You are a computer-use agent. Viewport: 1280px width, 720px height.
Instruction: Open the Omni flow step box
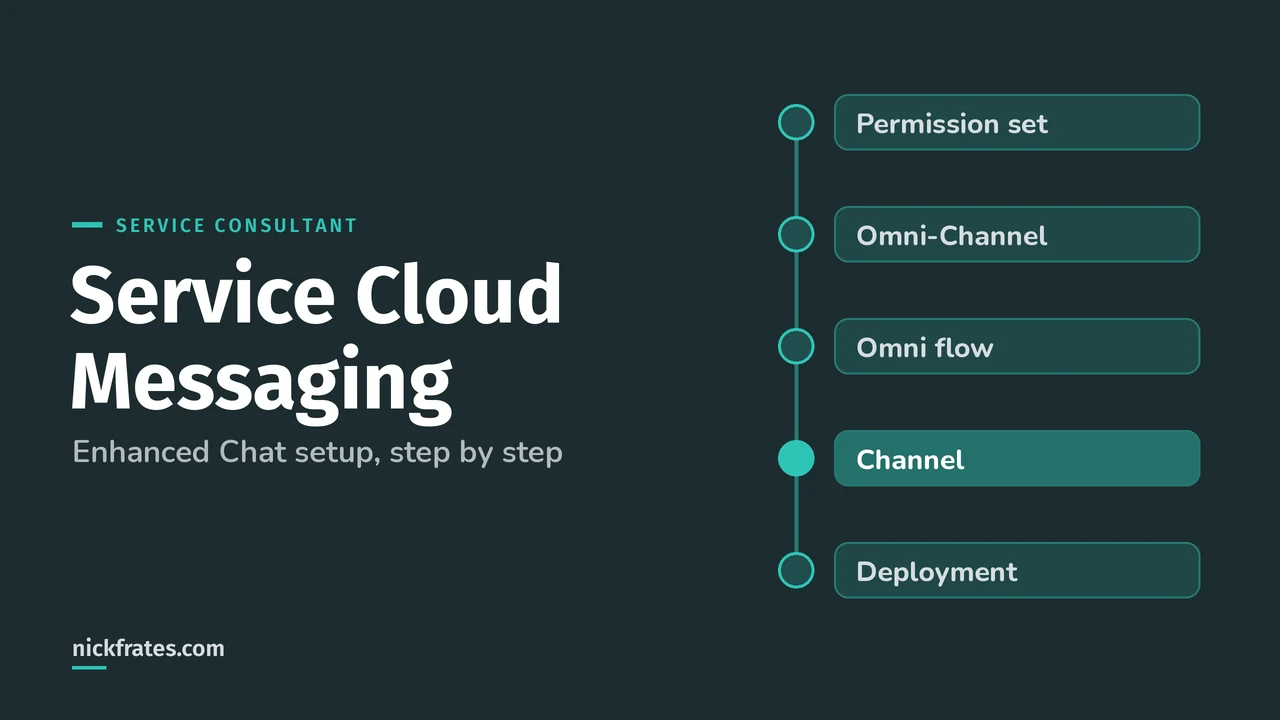pos(1017,346)
